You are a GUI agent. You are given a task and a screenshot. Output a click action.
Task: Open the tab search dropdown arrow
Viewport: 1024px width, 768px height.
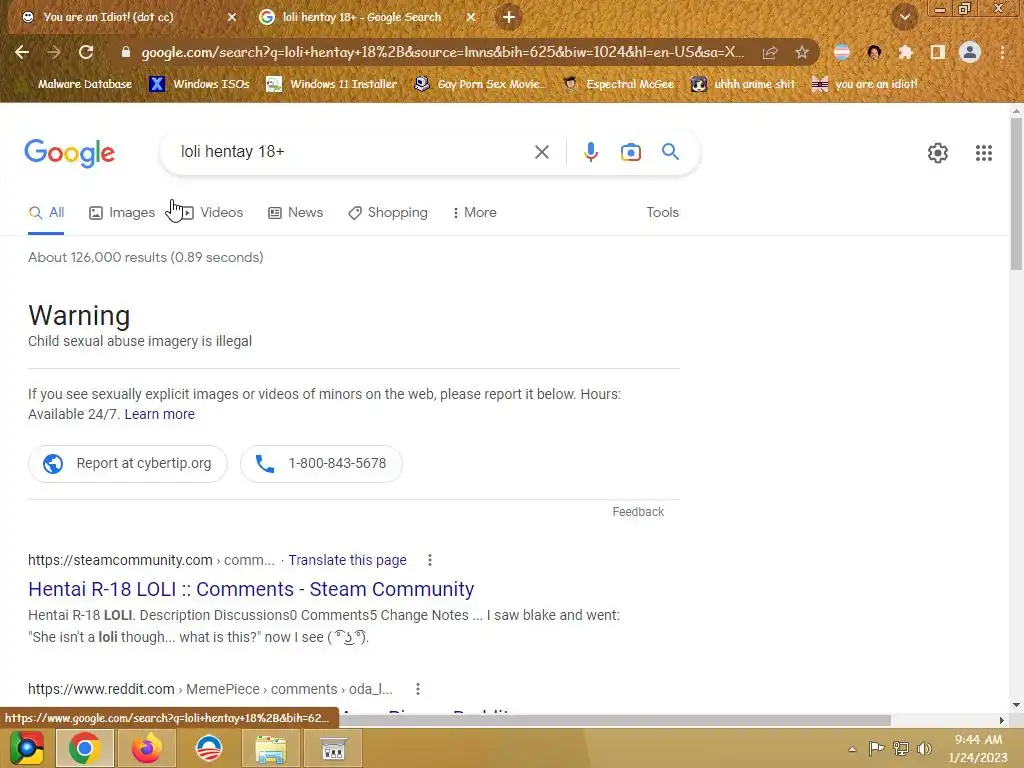[x=905, y=18]
